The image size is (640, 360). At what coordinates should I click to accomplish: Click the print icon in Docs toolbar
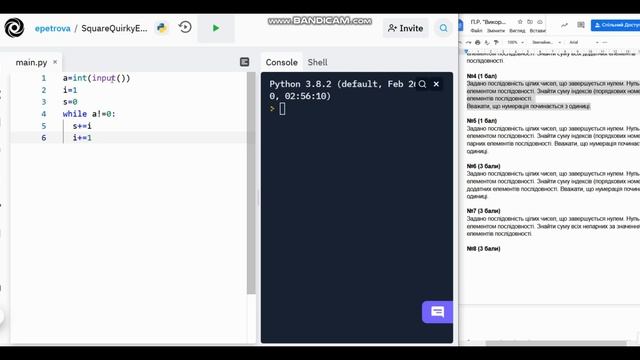[478, 42]
